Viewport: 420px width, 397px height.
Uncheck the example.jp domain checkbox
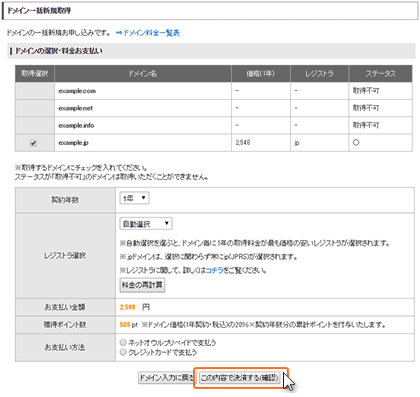click(33, 143)
